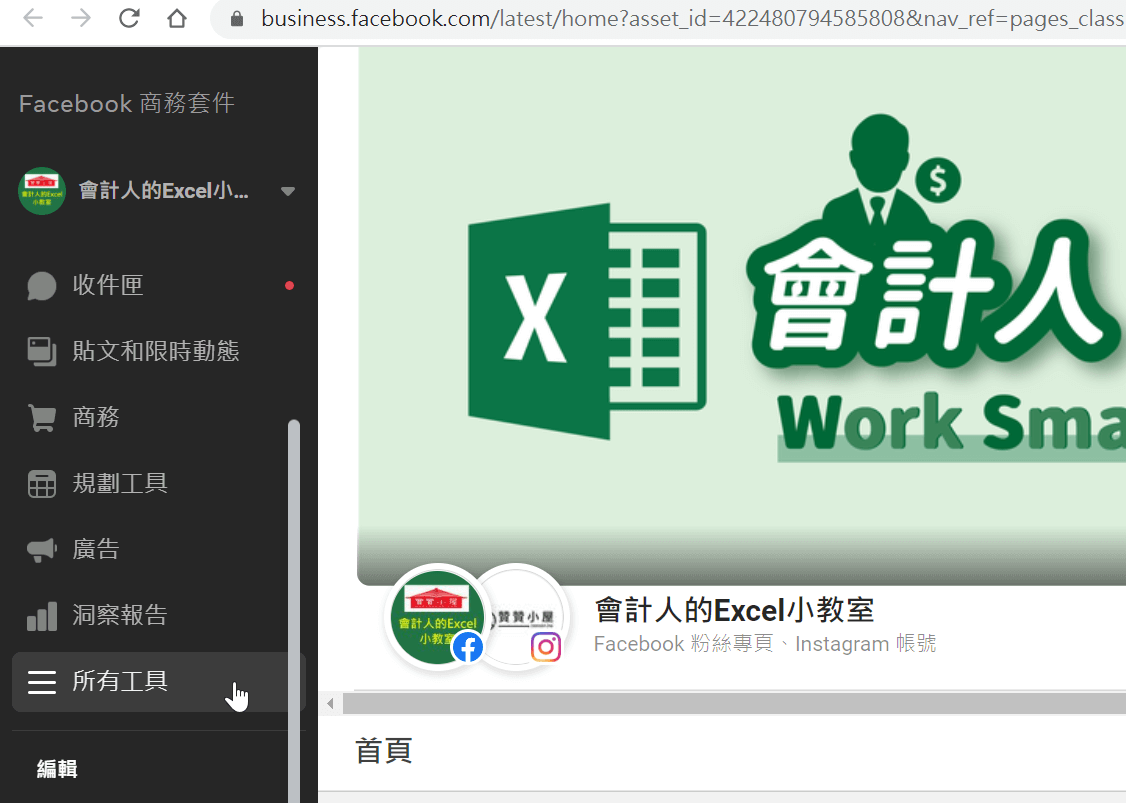Click the Facebook page profile picture
The image size is (1126, 803).
point(437,617)
